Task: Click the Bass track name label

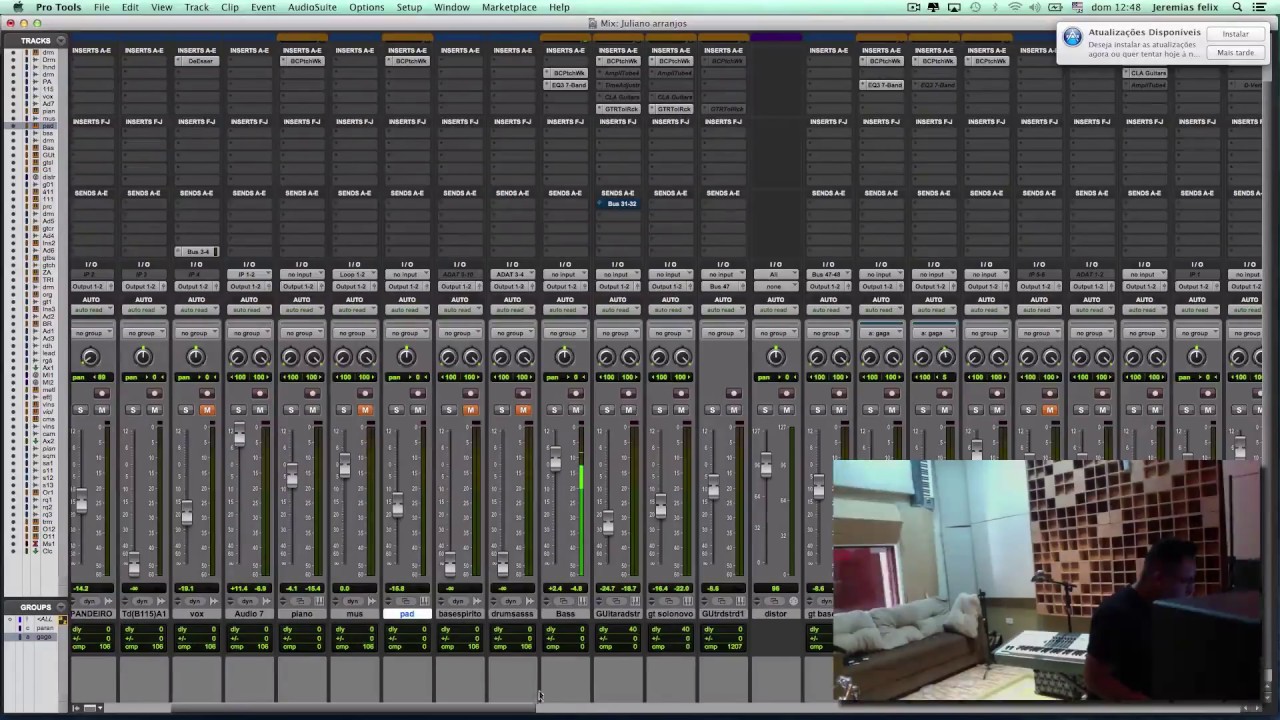Action: pyautogui.click(x=565, y=614)
